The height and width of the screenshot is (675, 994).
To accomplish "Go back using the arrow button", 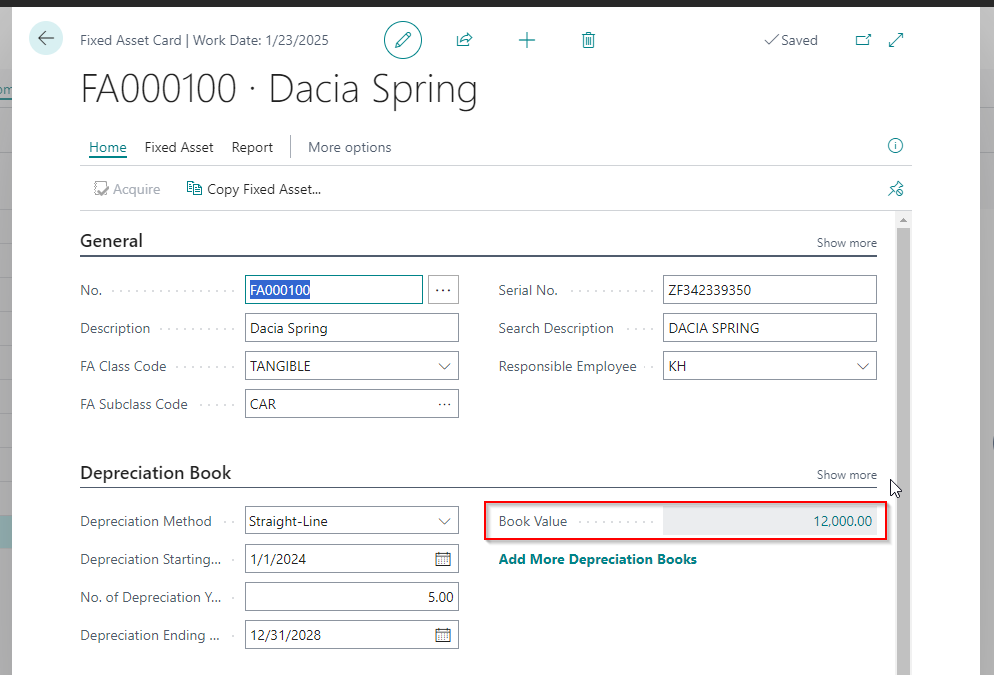I will pyautogui.click(x=46, y=38).
